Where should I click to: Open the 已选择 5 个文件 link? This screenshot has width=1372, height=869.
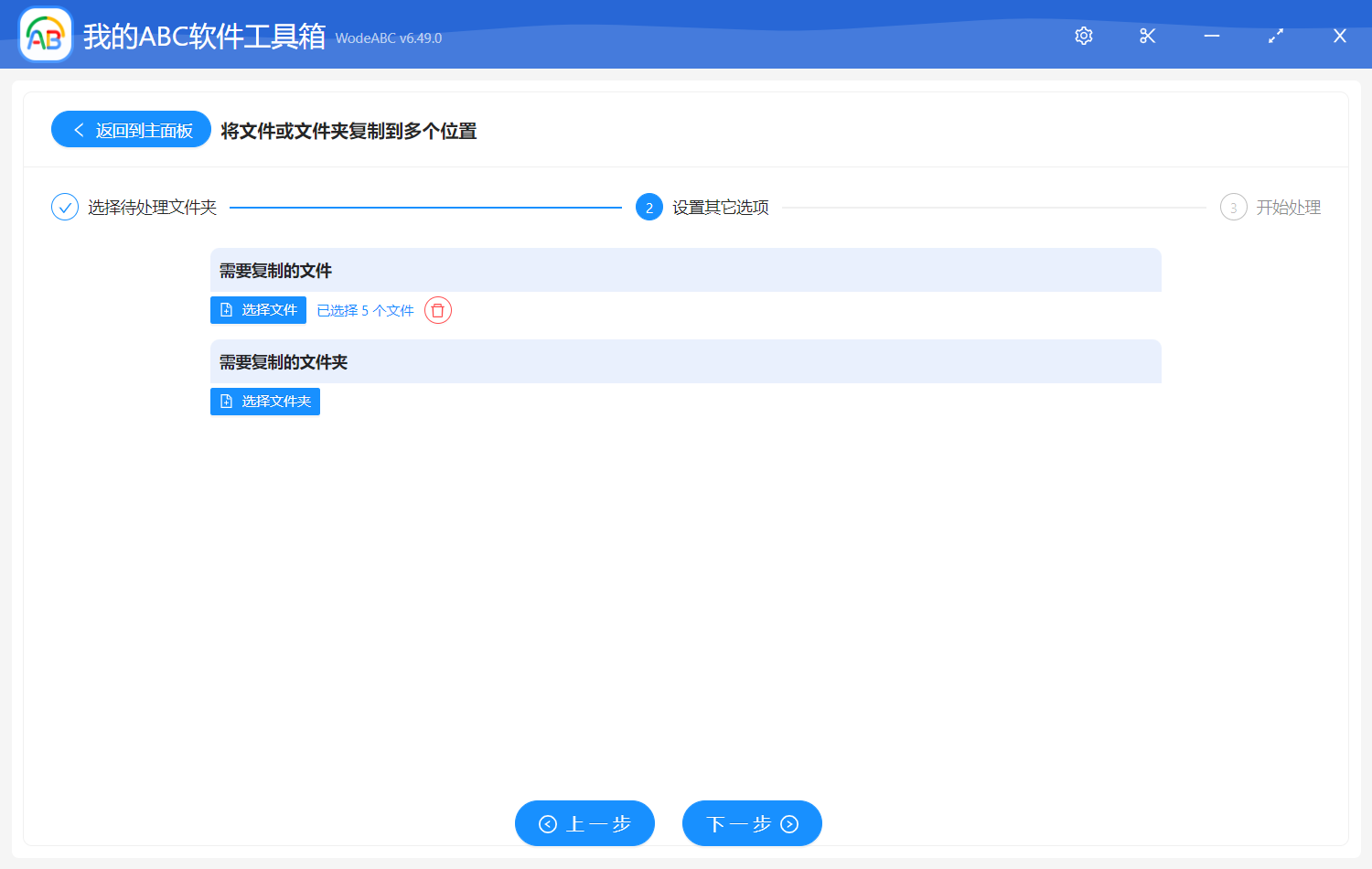tap(364, 310)
